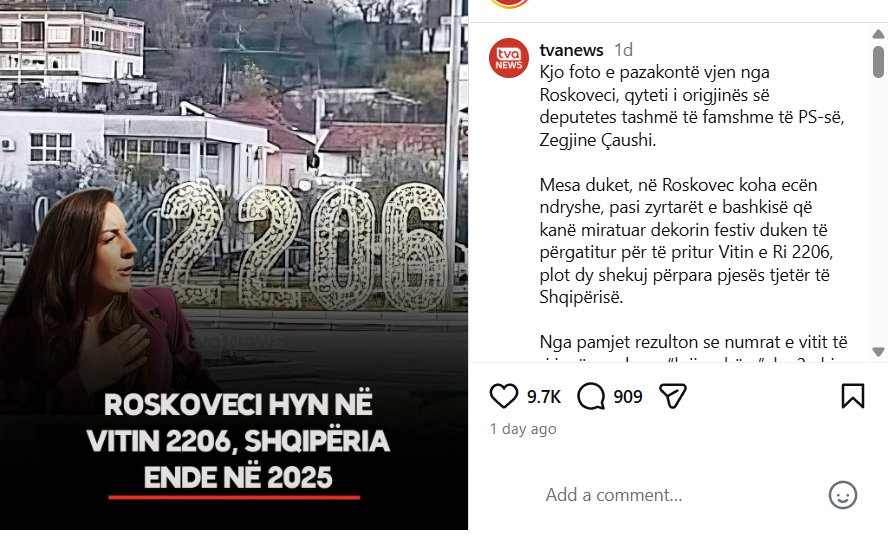This screenshot has width=888, height=542.
Task: Click the post caption about Roskoveci
Action: 693,106
